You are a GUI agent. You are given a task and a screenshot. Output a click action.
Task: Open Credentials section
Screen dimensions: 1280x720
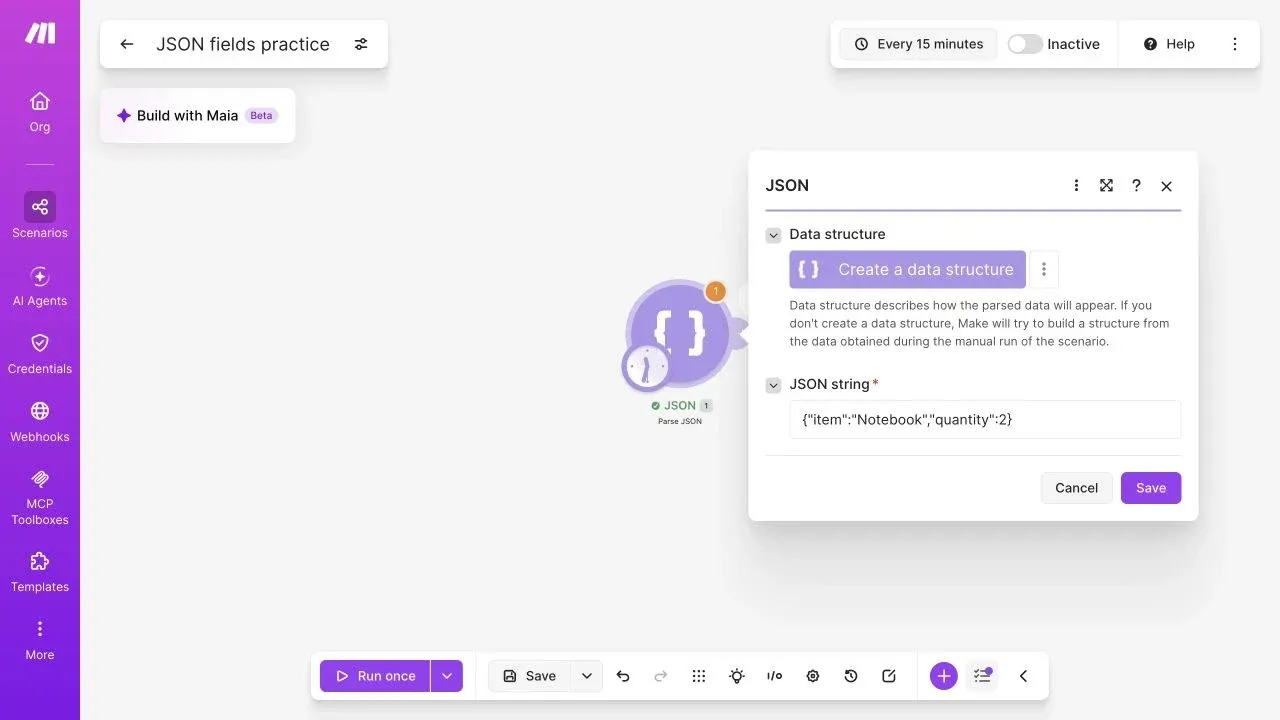[40, 354]
